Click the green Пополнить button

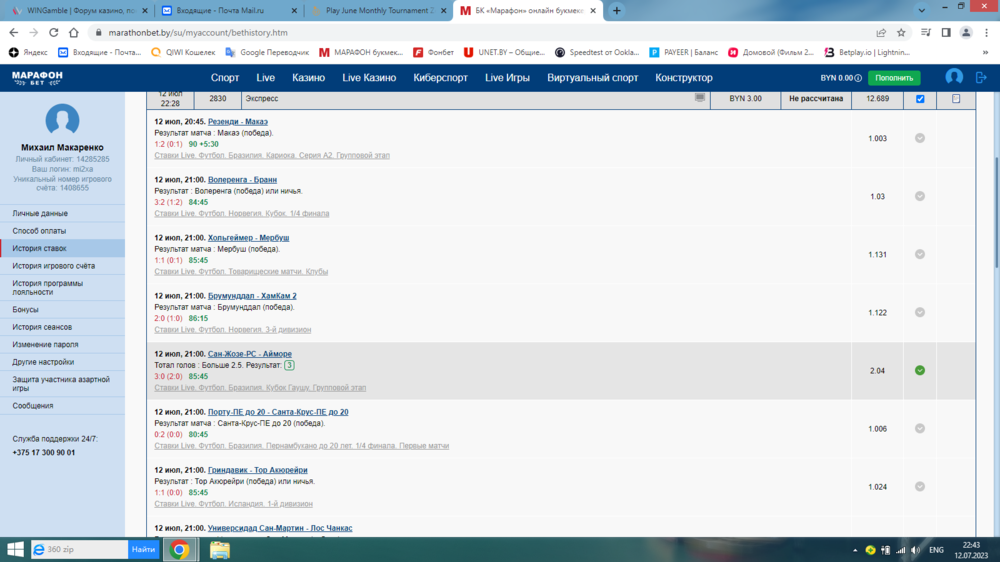pyautogui.click(x=894, y=78)
